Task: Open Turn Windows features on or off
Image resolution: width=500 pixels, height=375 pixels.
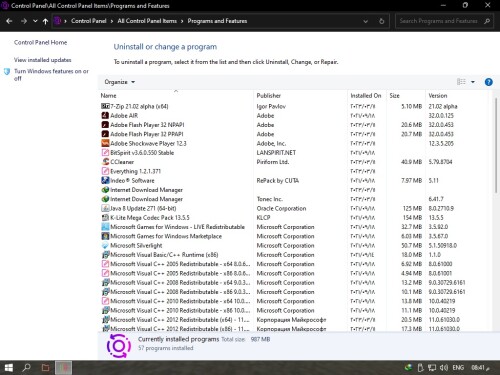Action: click(x=51, y=75)
